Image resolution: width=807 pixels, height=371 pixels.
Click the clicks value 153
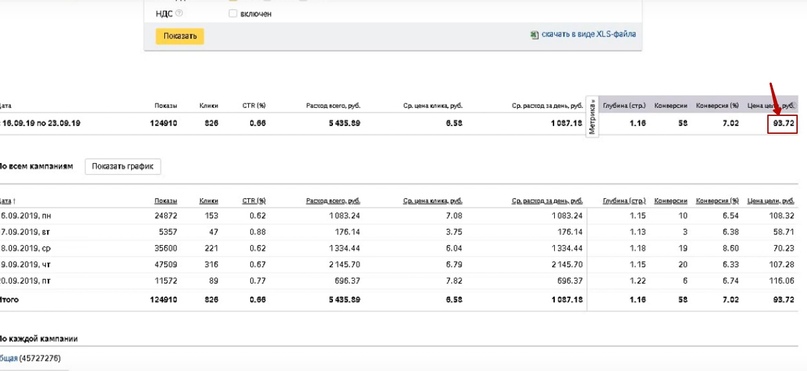(212, 216)
